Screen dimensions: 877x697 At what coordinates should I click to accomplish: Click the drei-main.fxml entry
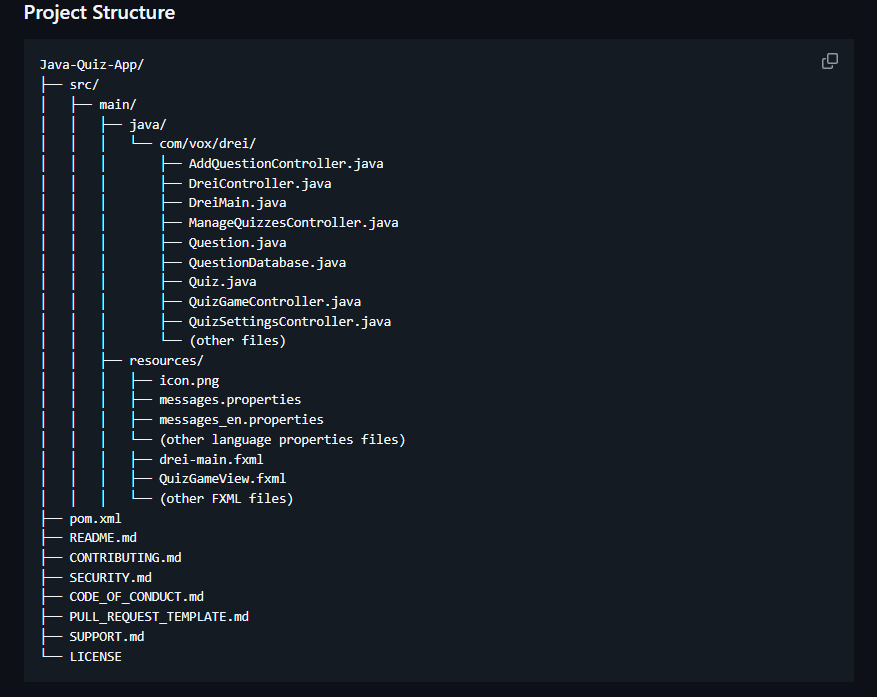pos(211,459)
